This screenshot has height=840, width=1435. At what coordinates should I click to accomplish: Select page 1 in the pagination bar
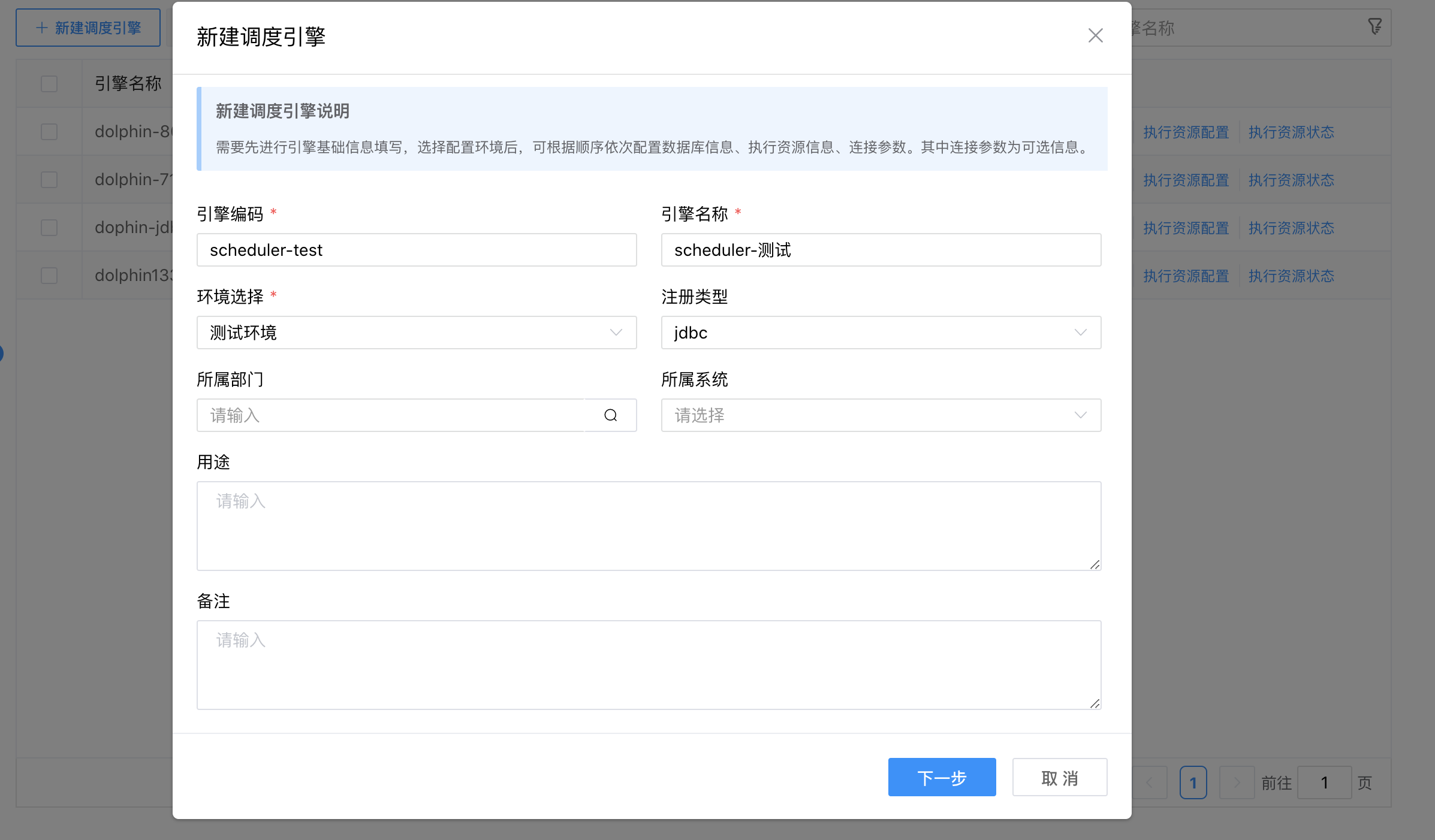1193,782
